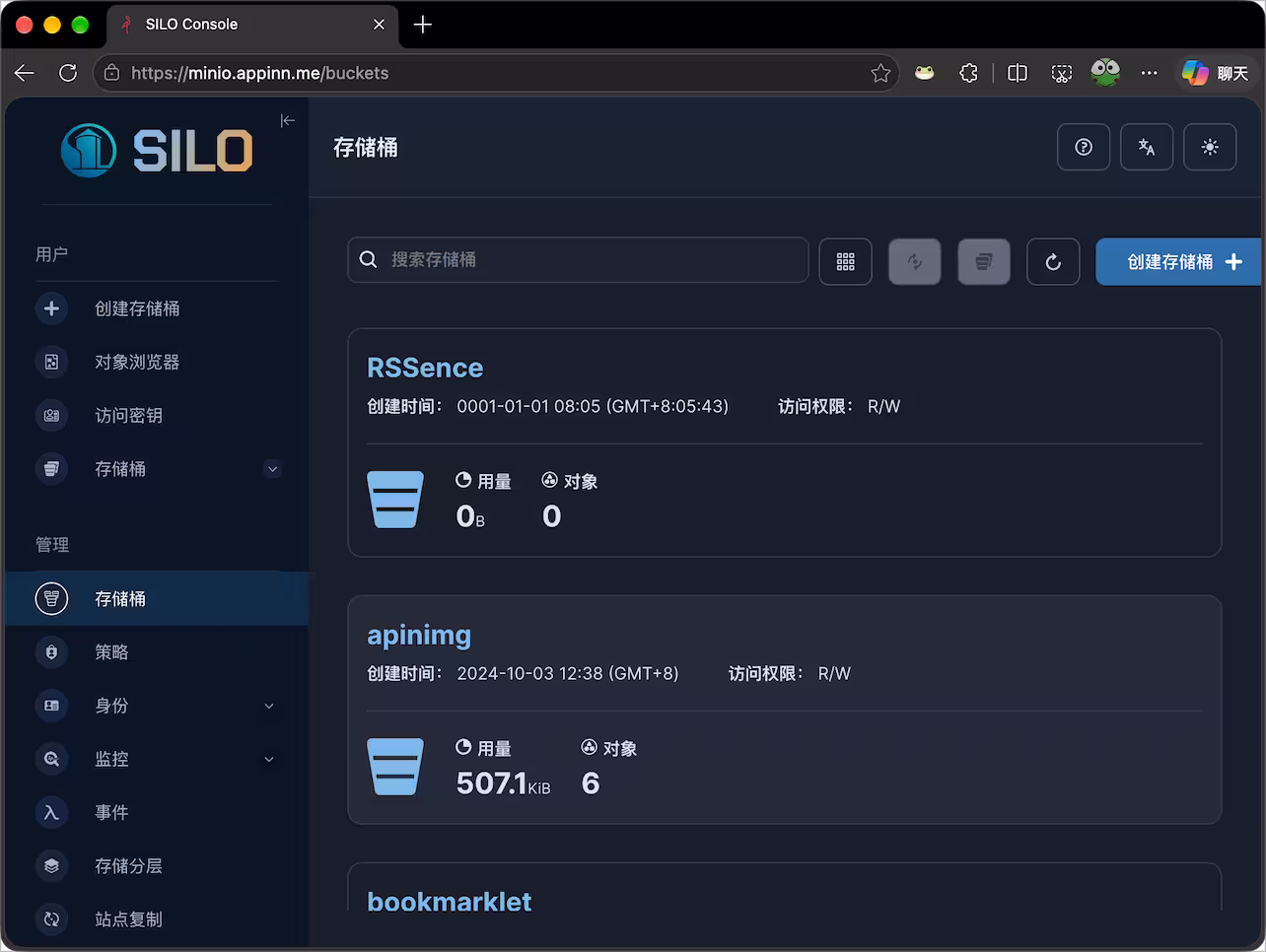Open a new browser tab
The width and height of the screenshot is (1266, 952).
(423, 25)
